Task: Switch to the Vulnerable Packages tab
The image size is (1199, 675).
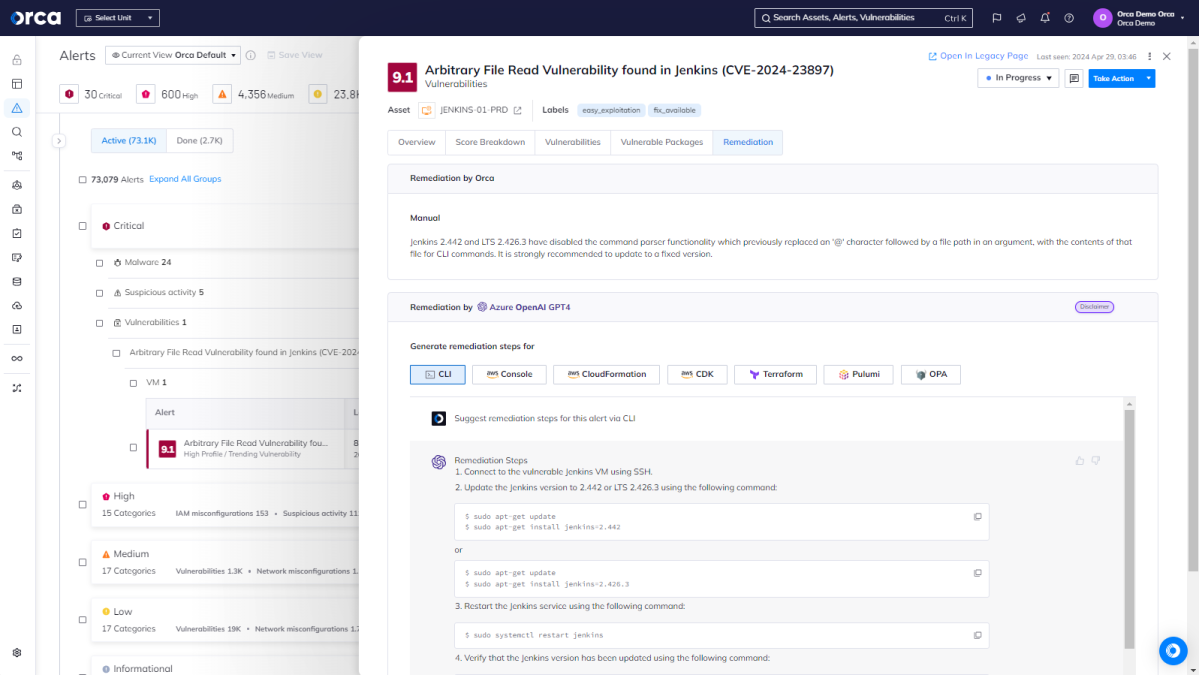Action: 661,142
